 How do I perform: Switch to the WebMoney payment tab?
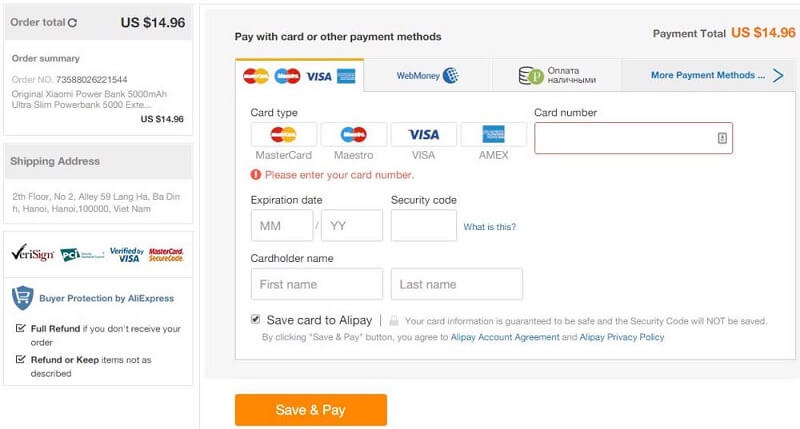click(427, 75)
